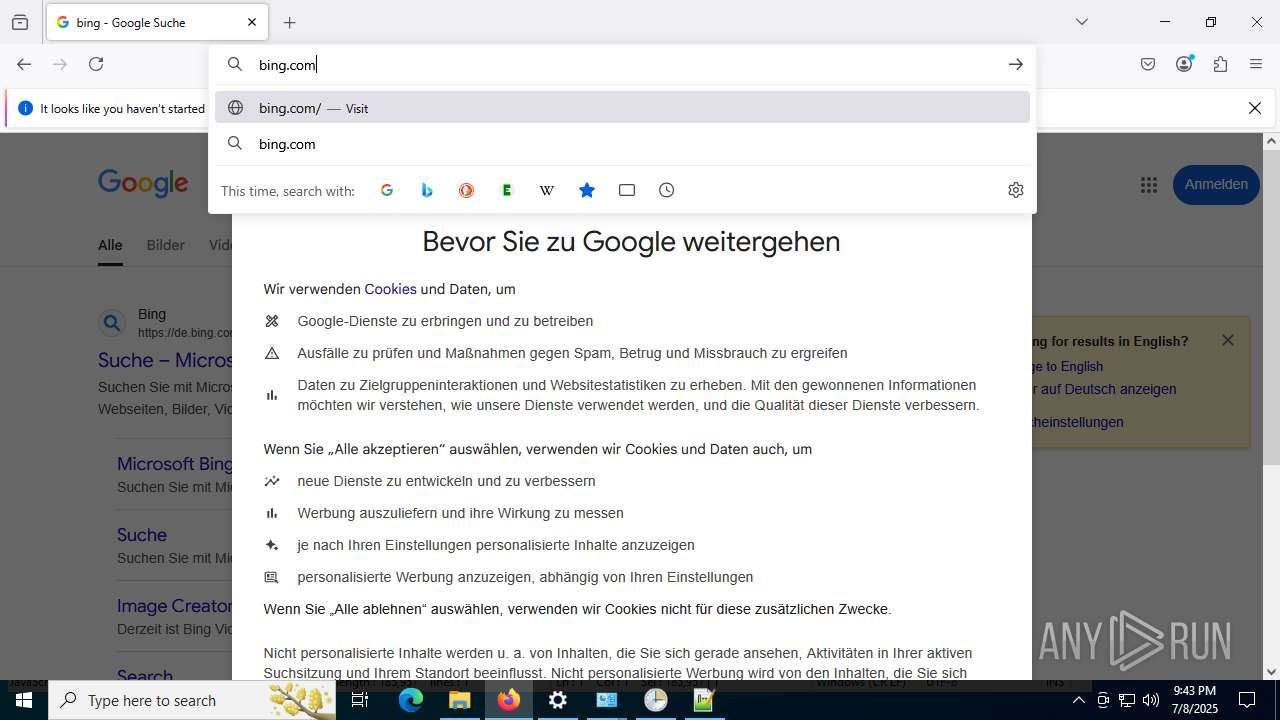Click the Google logo
The width and height of the screenshot is (1280, 720).
(143, 183)
